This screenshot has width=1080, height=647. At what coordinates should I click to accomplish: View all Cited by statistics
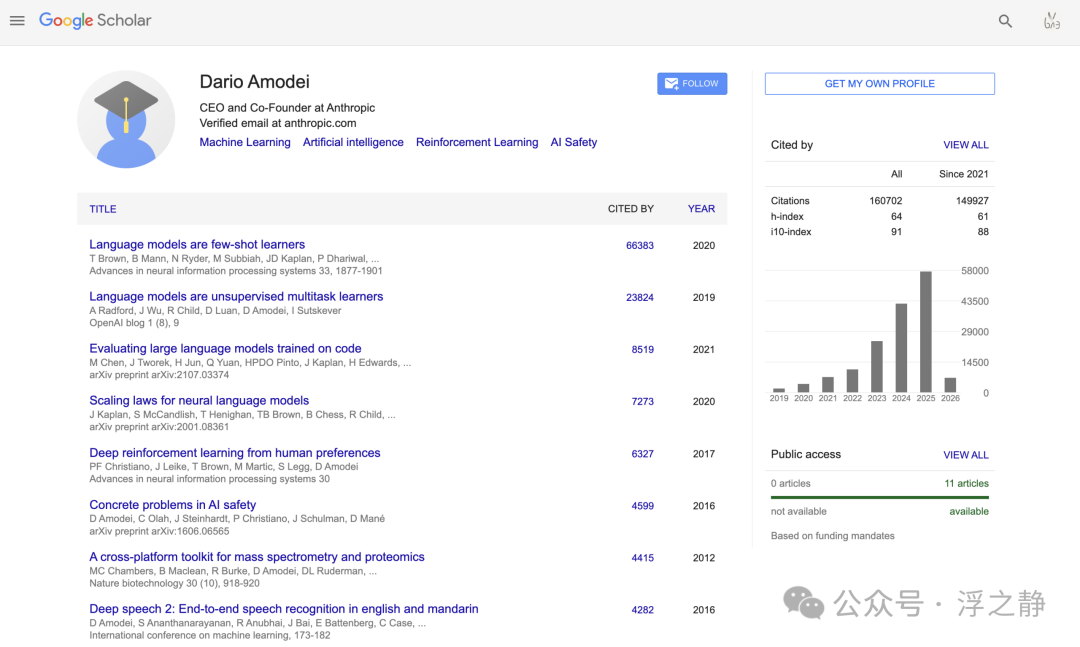point(966,145)
